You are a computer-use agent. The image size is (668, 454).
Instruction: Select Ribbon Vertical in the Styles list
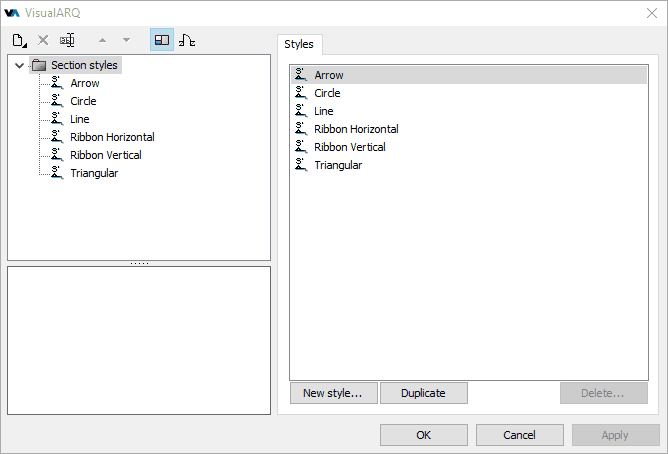coord(469,147)
